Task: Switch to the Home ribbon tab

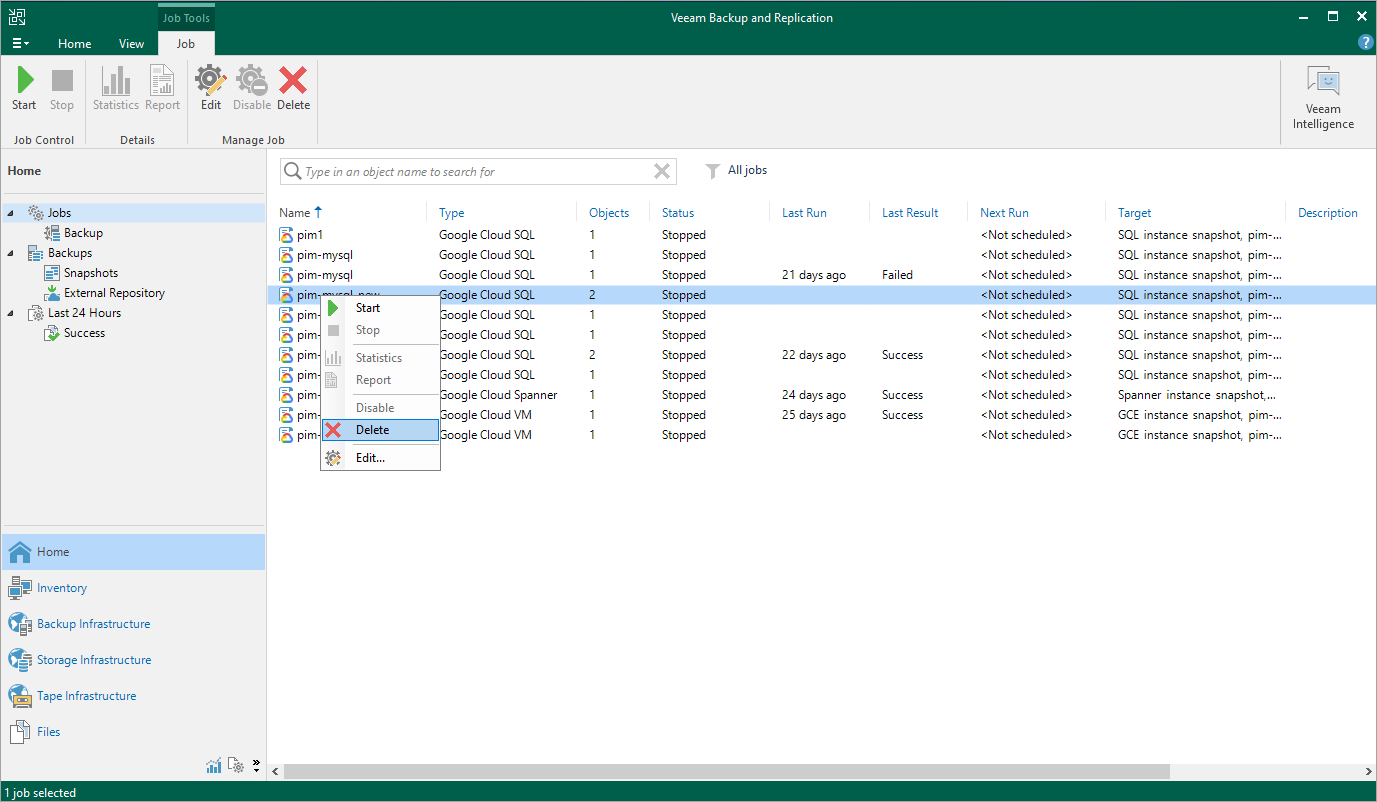Action: click(x=75, y=43)
